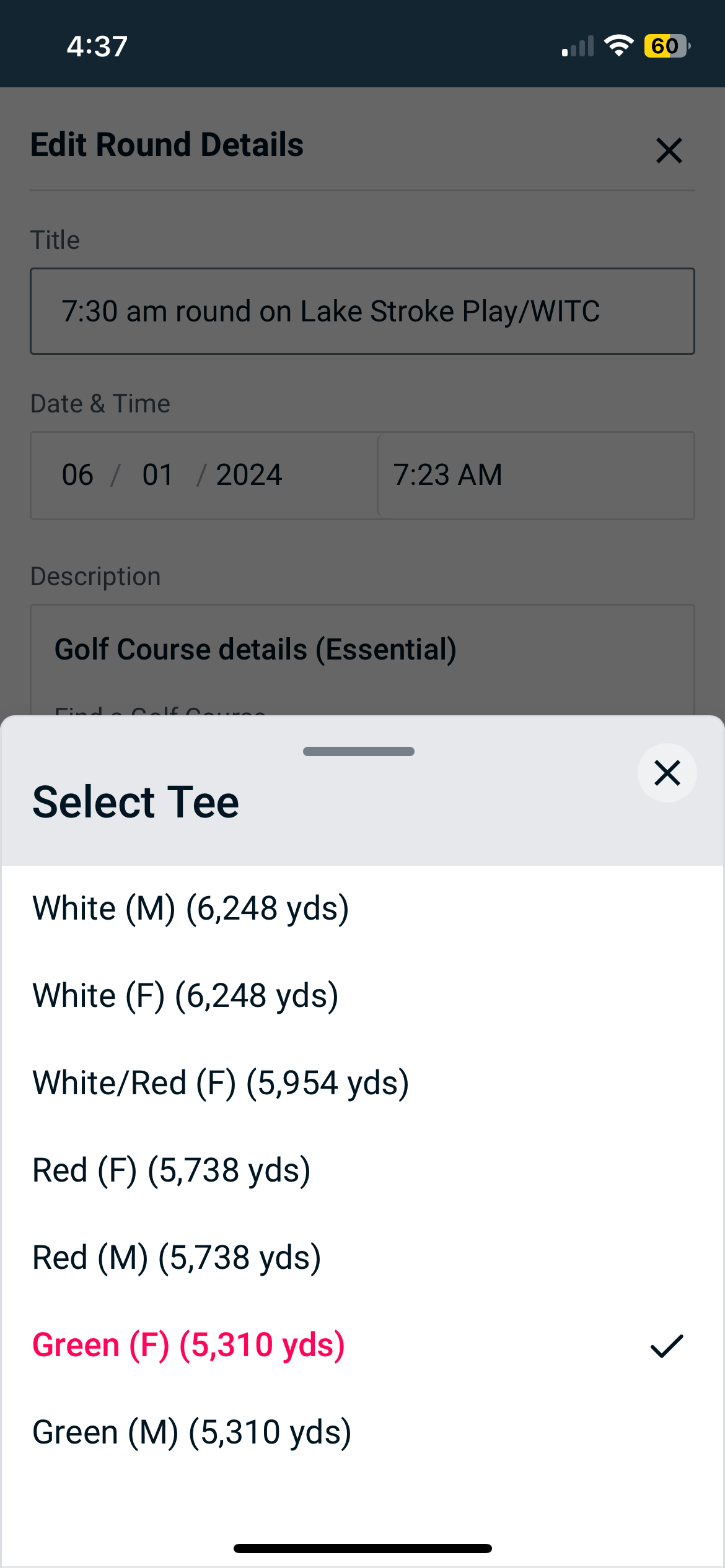The width and height of the screenshot is (725, 1568).
Task: Tap the cellular signal bars
Action: (x=578, y=46)
